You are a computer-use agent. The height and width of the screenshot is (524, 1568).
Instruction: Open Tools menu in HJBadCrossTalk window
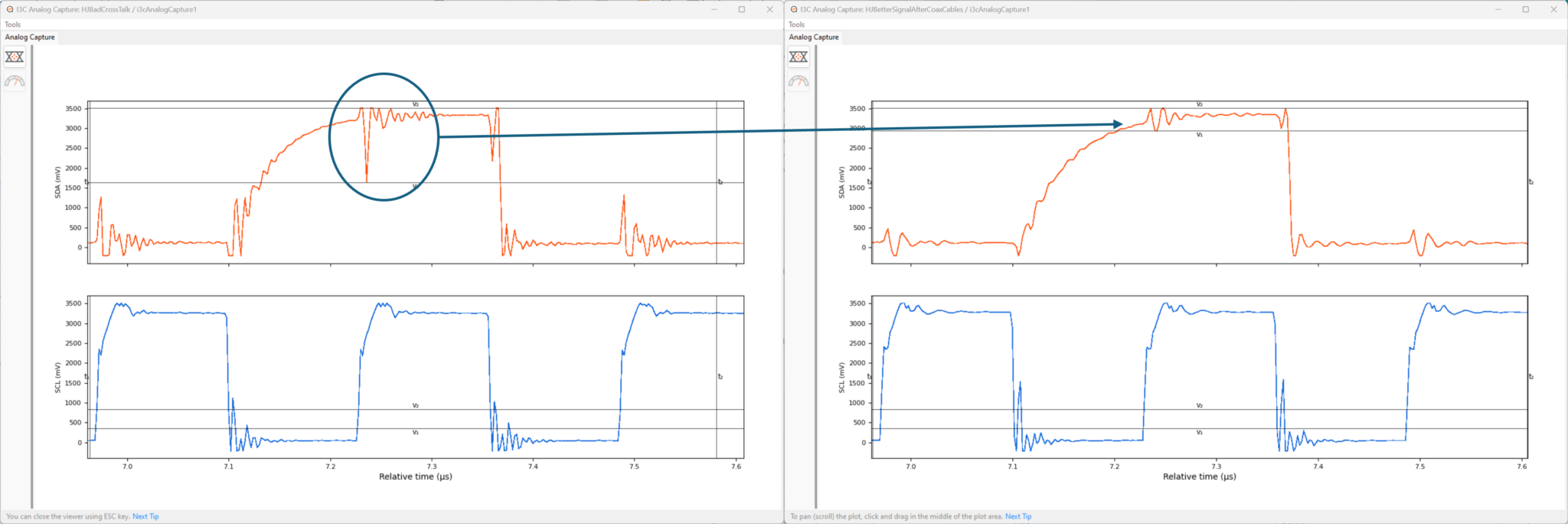pyautogui.click(x=13, y=25)
